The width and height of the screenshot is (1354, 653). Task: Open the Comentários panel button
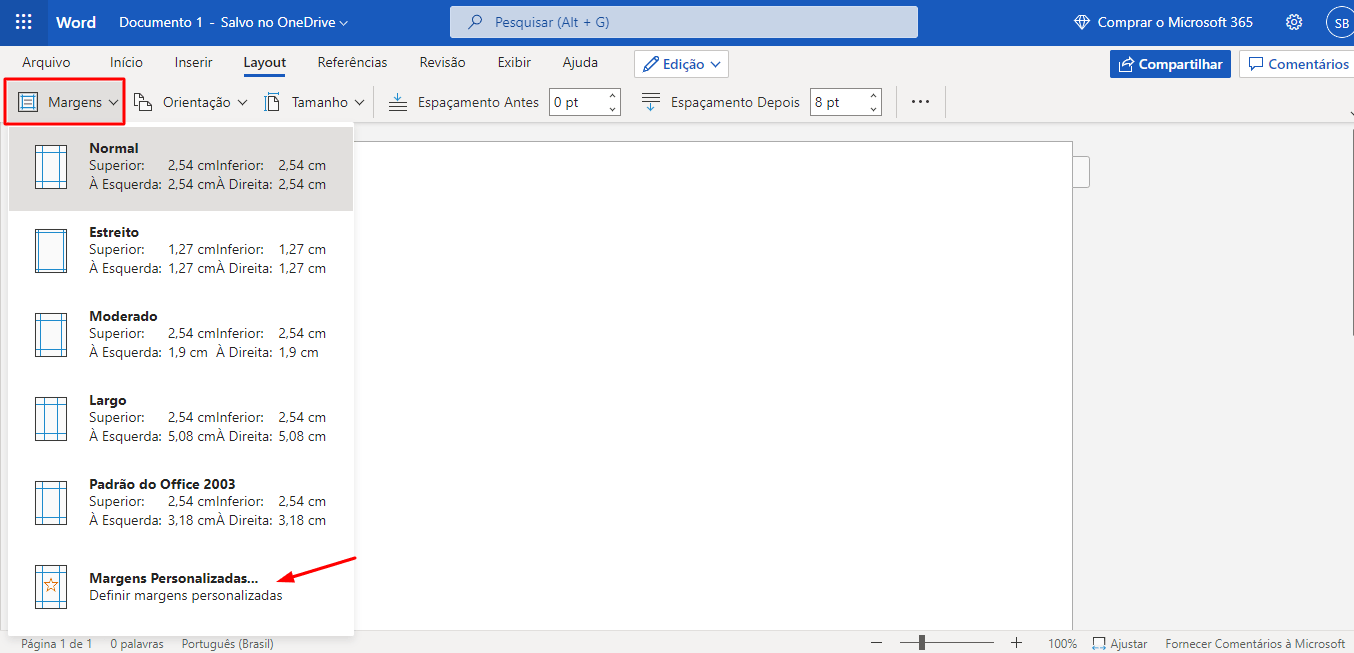click(1297, 64)
